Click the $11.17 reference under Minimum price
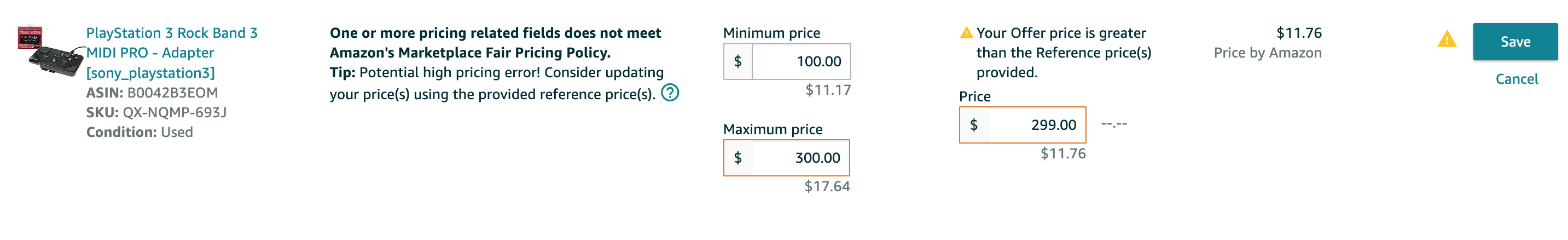 (828, 90)
